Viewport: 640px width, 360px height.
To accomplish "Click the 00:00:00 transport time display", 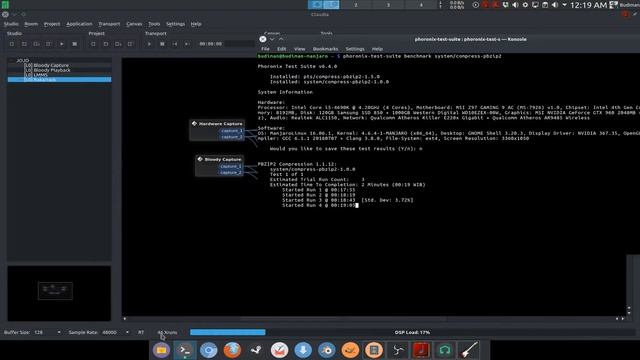I will [x=211, y=44].
